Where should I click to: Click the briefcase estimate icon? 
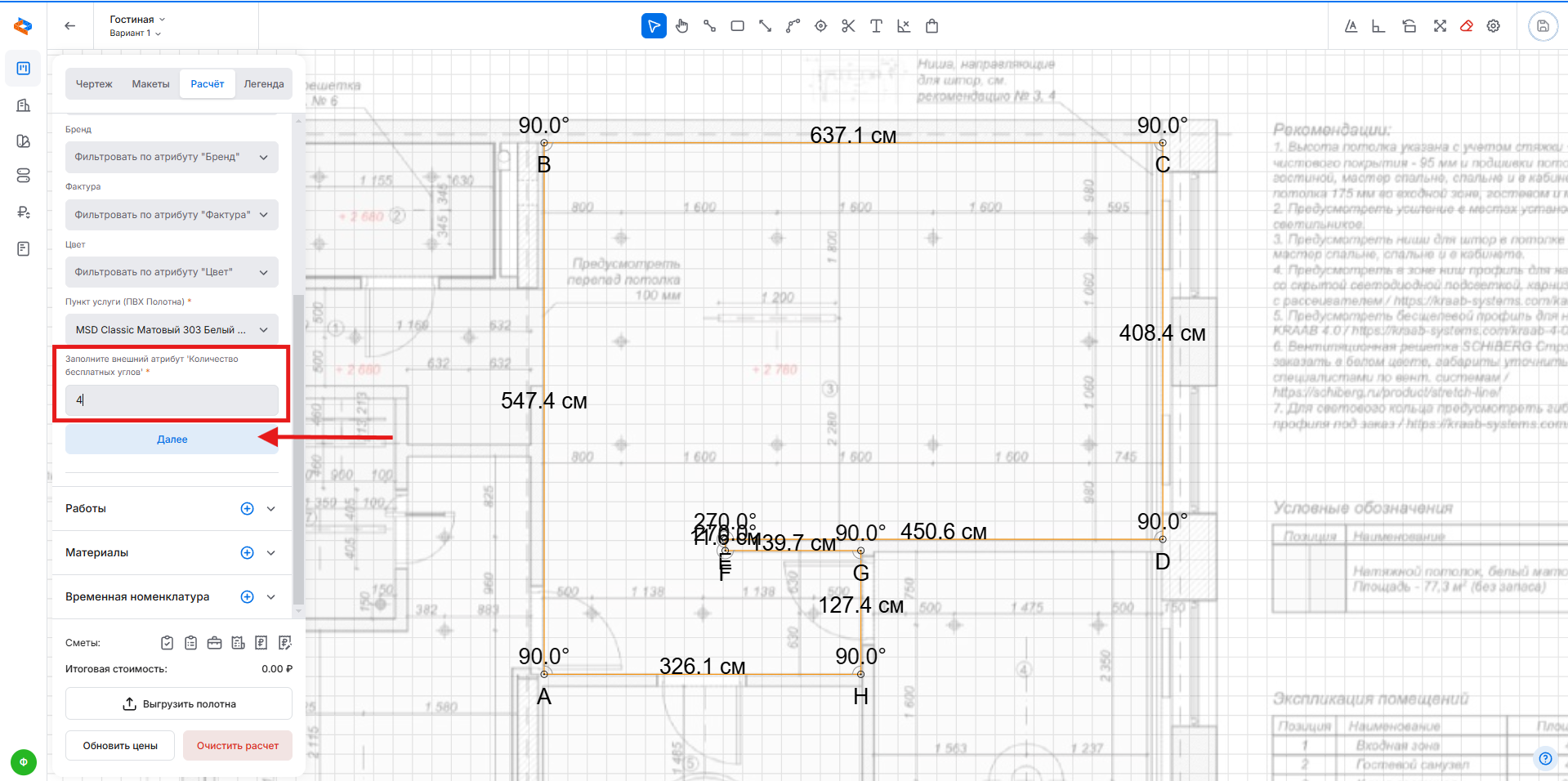[x=214, y=643]
